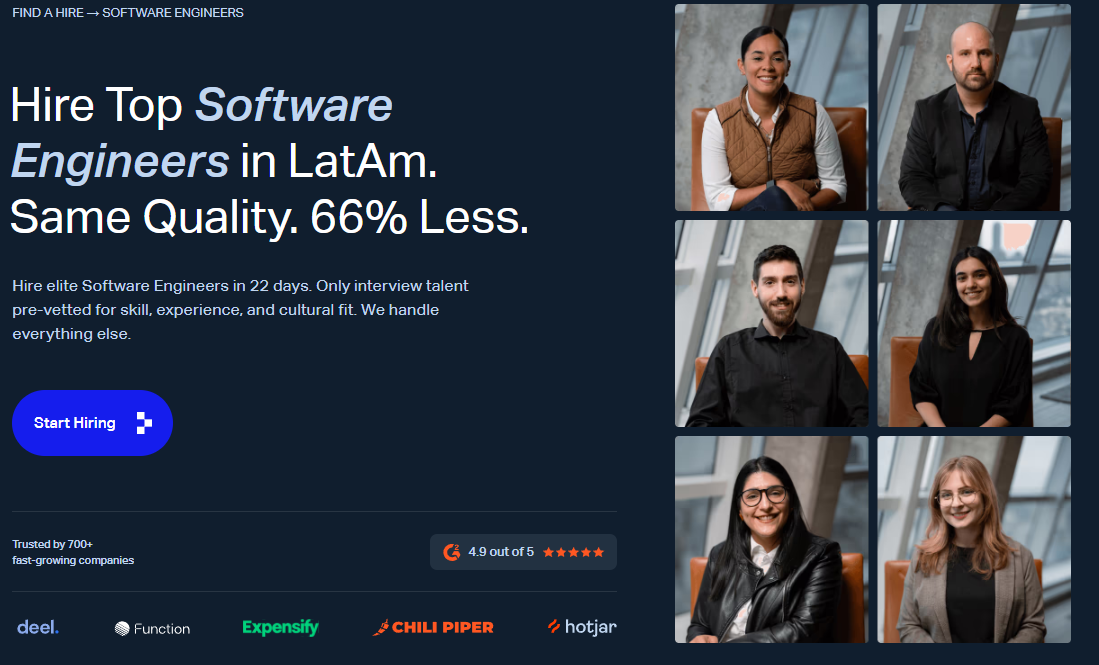Click the hotjar logo
The height and width of the screenshot is (665, 1099).
(x=582, y=626)
